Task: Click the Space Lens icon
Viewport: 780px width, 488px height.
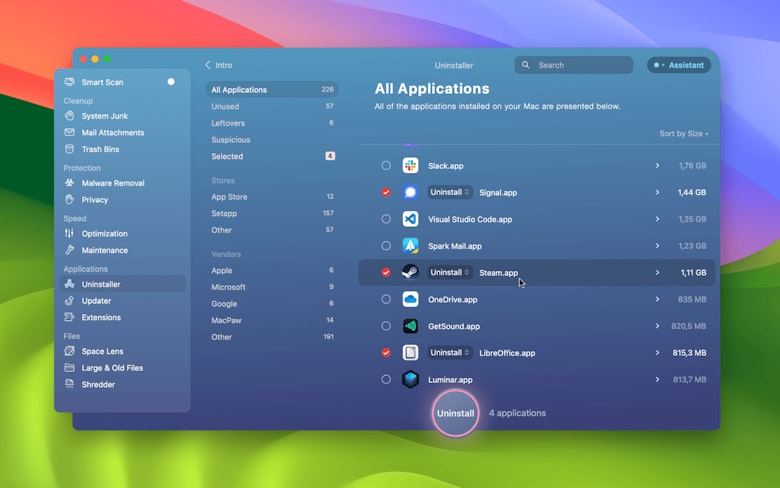Action: (70, 351)
